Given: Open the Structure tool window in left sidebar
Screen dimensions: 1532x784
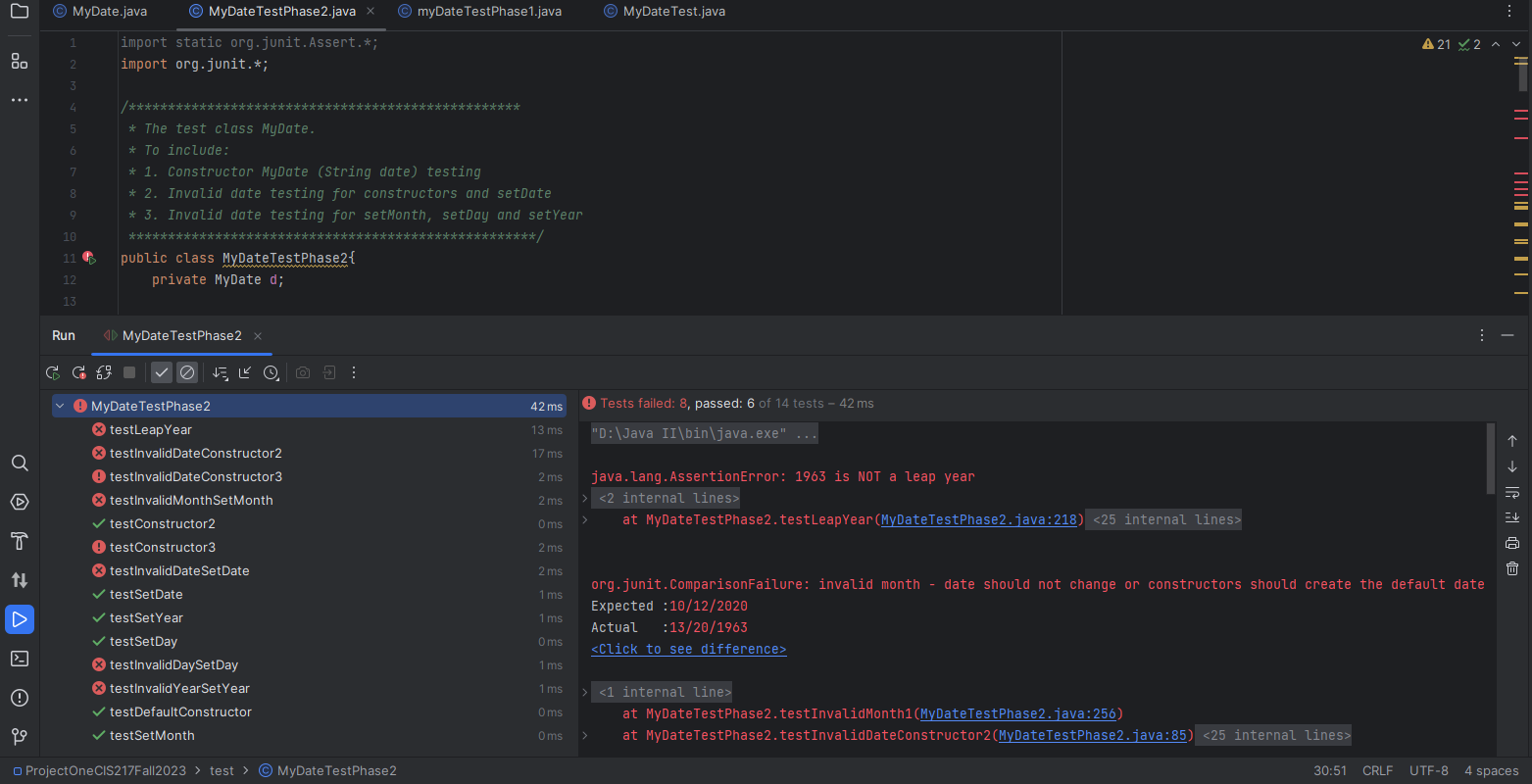Looking at the screenshot, I should (19, 61).
